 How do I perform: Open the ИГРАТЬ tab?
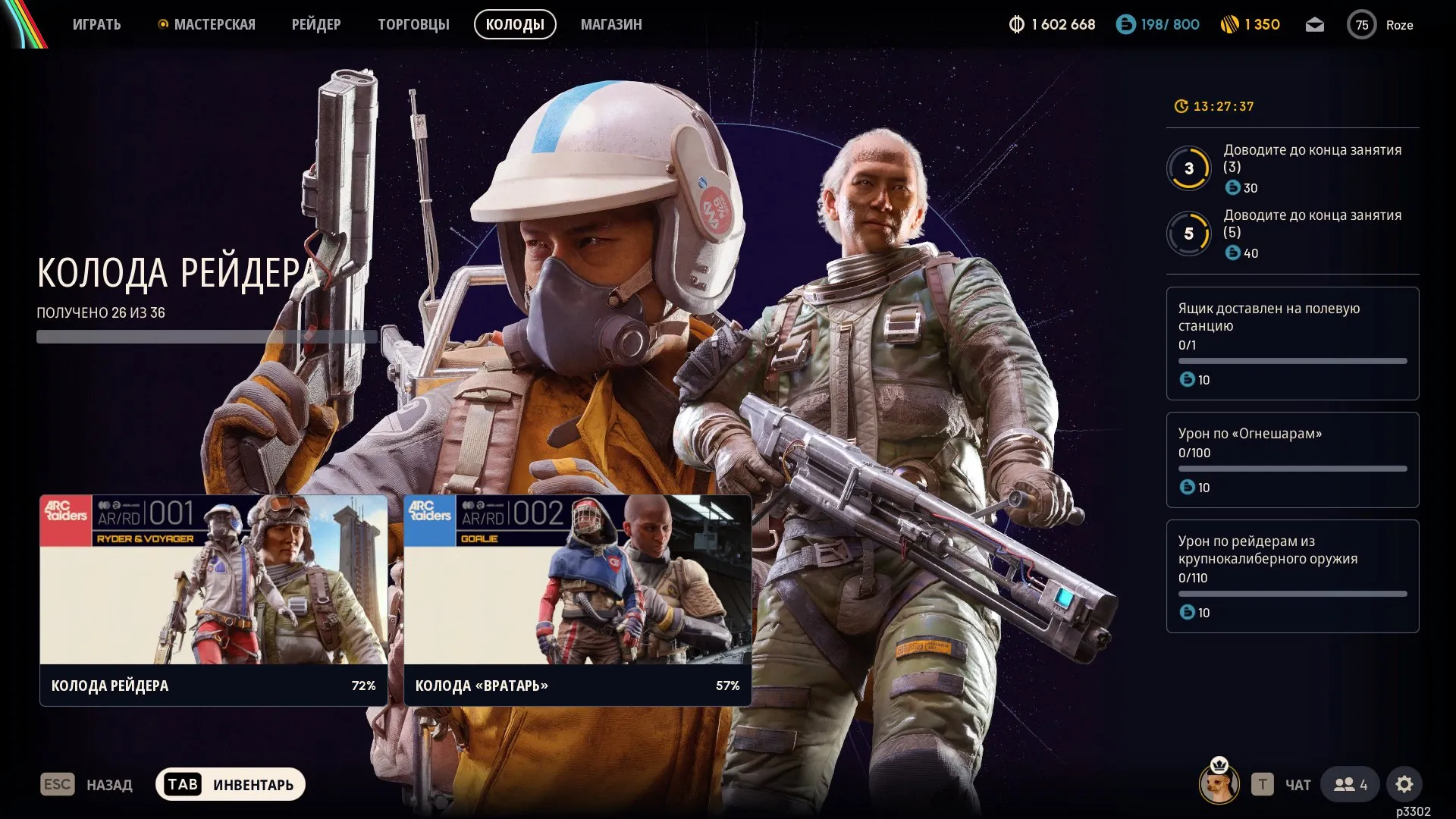click(x=96, y=25)
